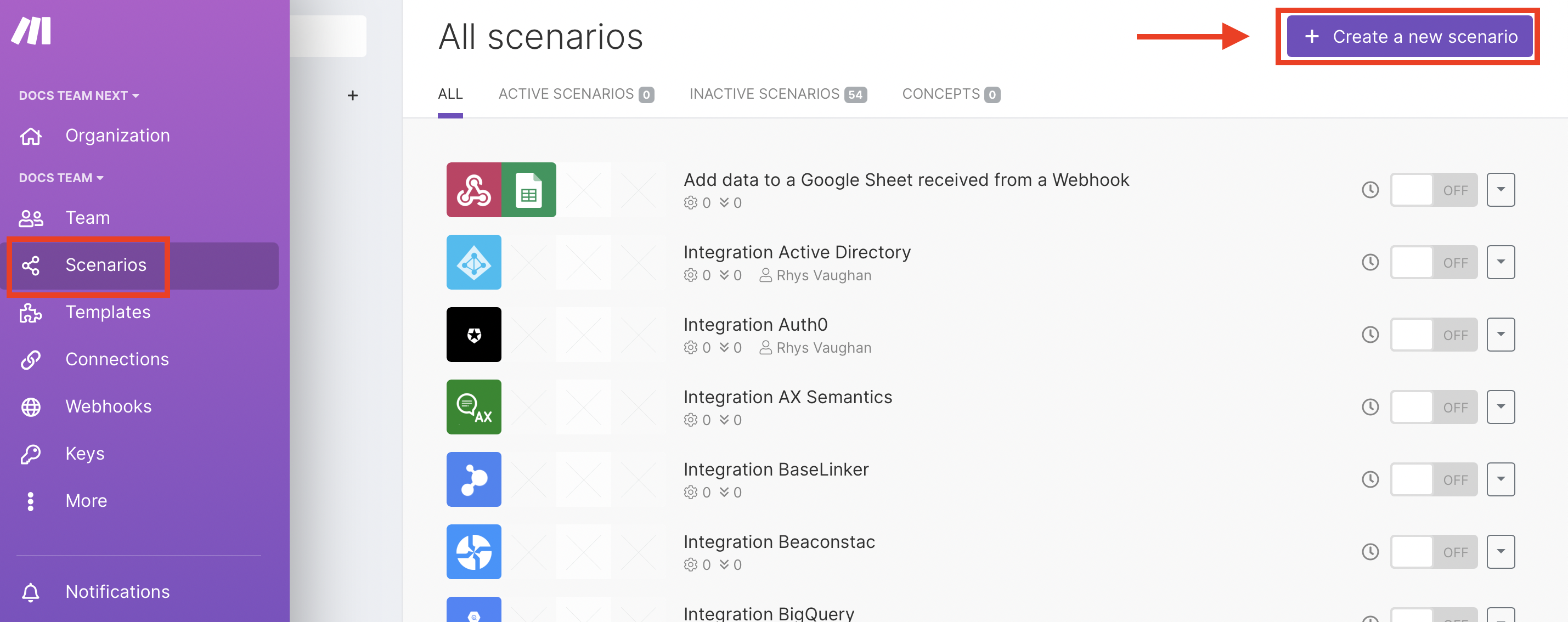Click the Auth0 integration icon

[x=474, y=334]
